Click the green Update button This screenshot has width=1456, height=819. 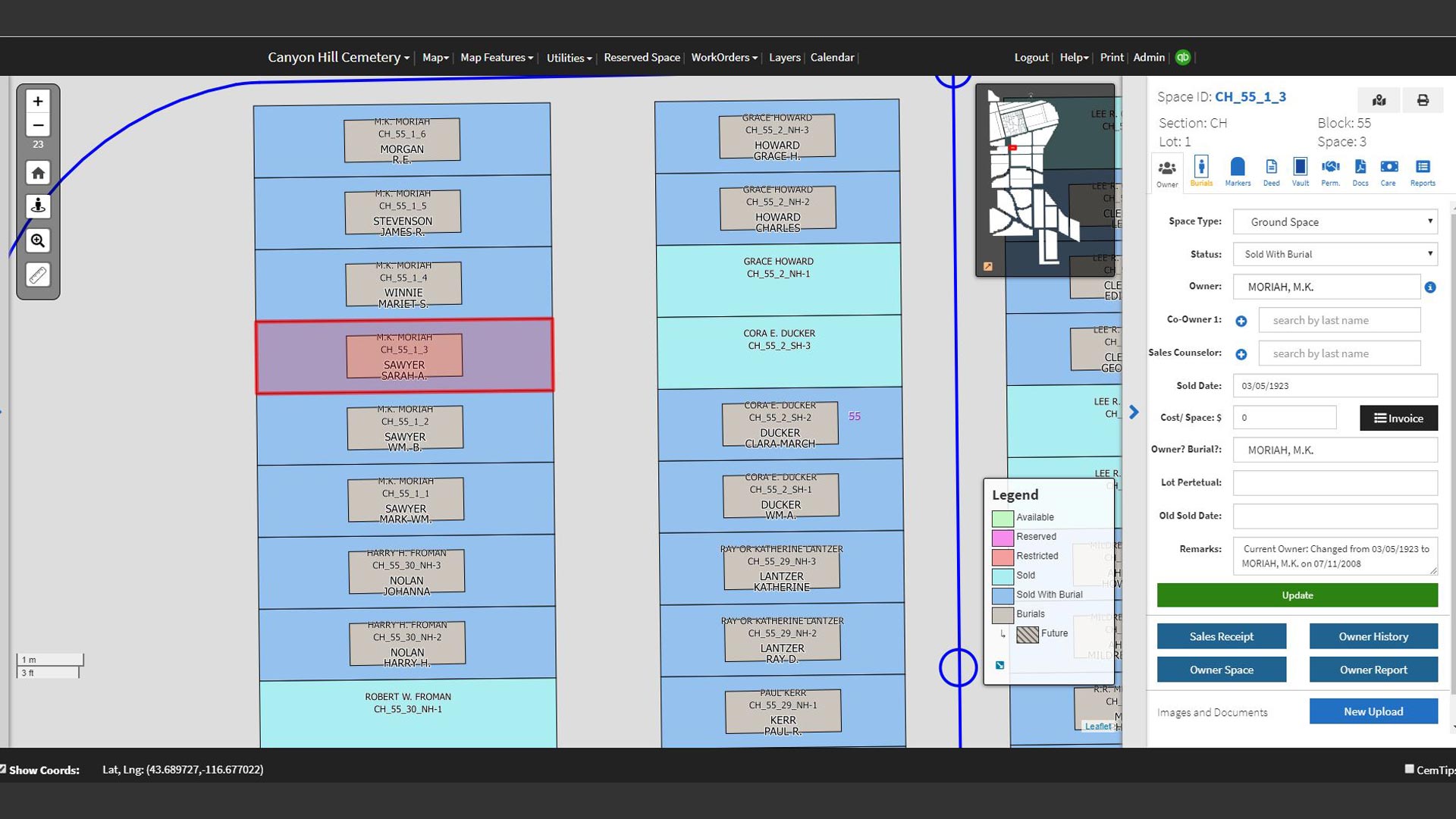(1297, 595)
